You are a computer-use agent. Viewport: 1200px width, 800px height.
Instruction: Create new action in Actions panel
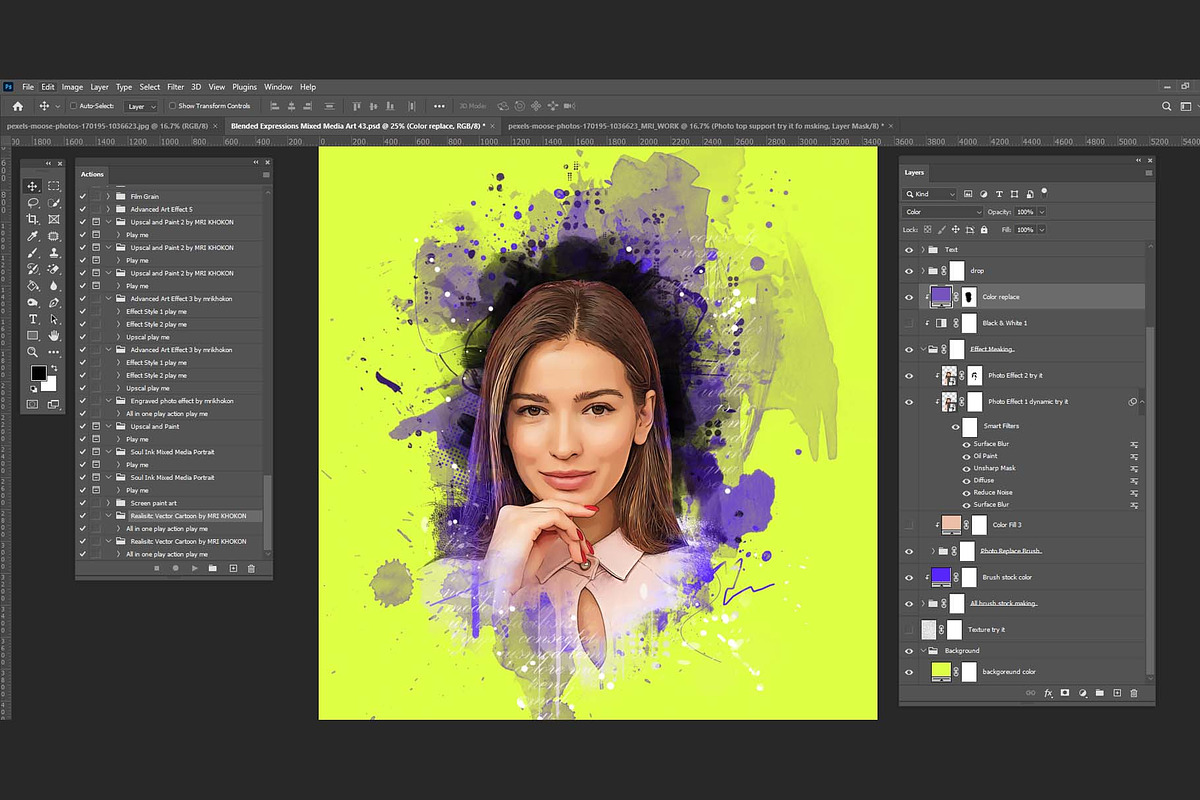pyautogui.click(x=233, y=568)
